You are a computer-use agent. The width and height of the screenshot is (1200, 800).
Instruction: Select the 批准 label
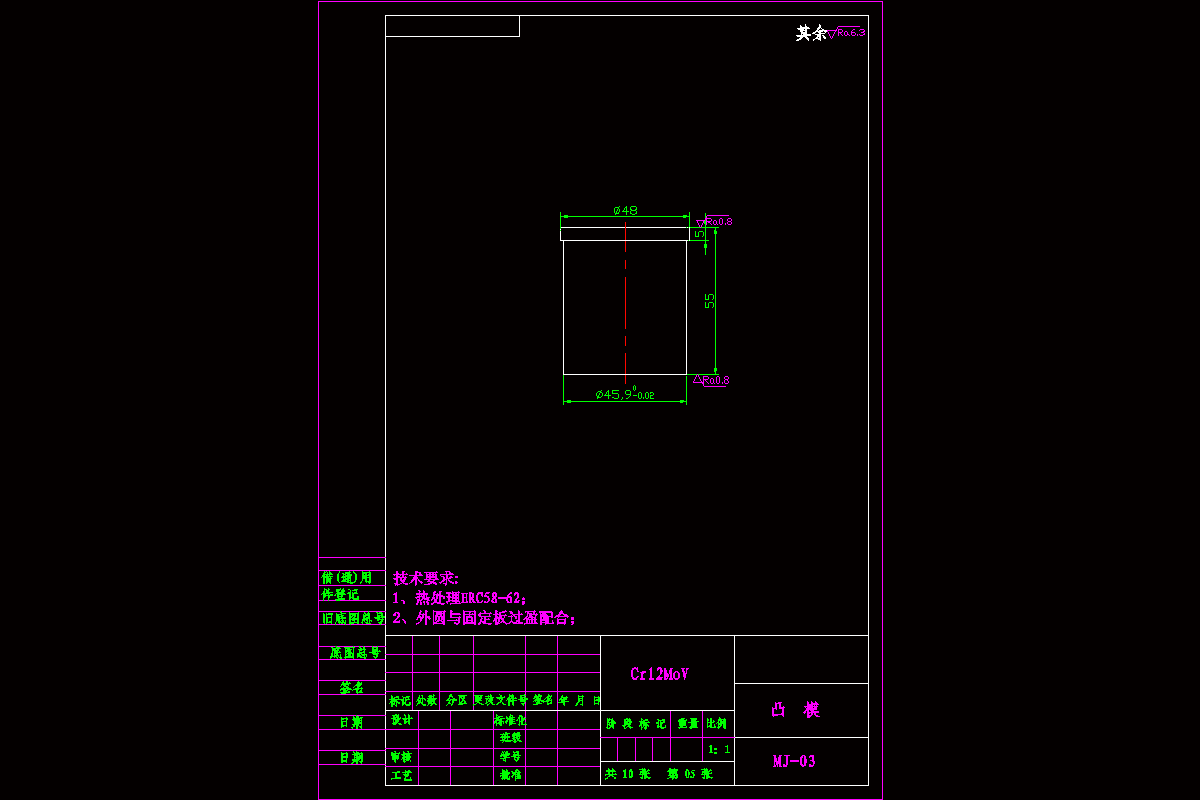click(x=510, y=775)
